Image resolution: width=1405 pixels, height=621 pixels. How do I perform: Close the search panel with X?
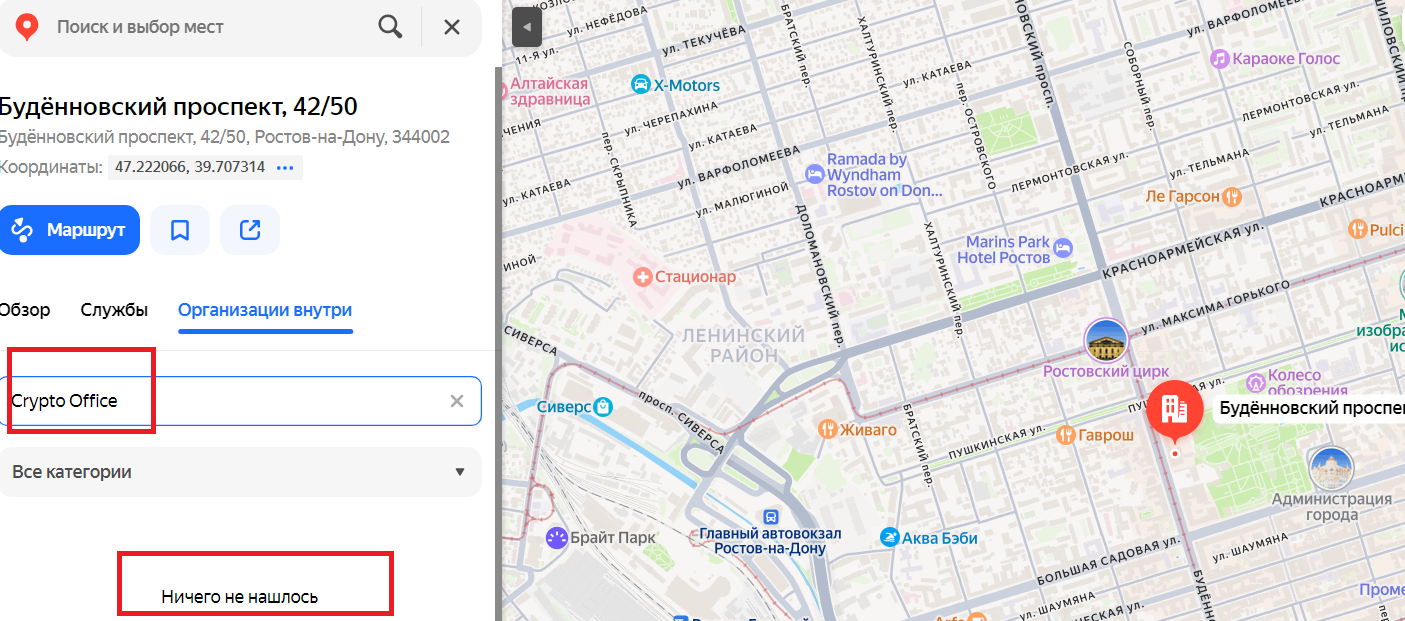(452, 27)
